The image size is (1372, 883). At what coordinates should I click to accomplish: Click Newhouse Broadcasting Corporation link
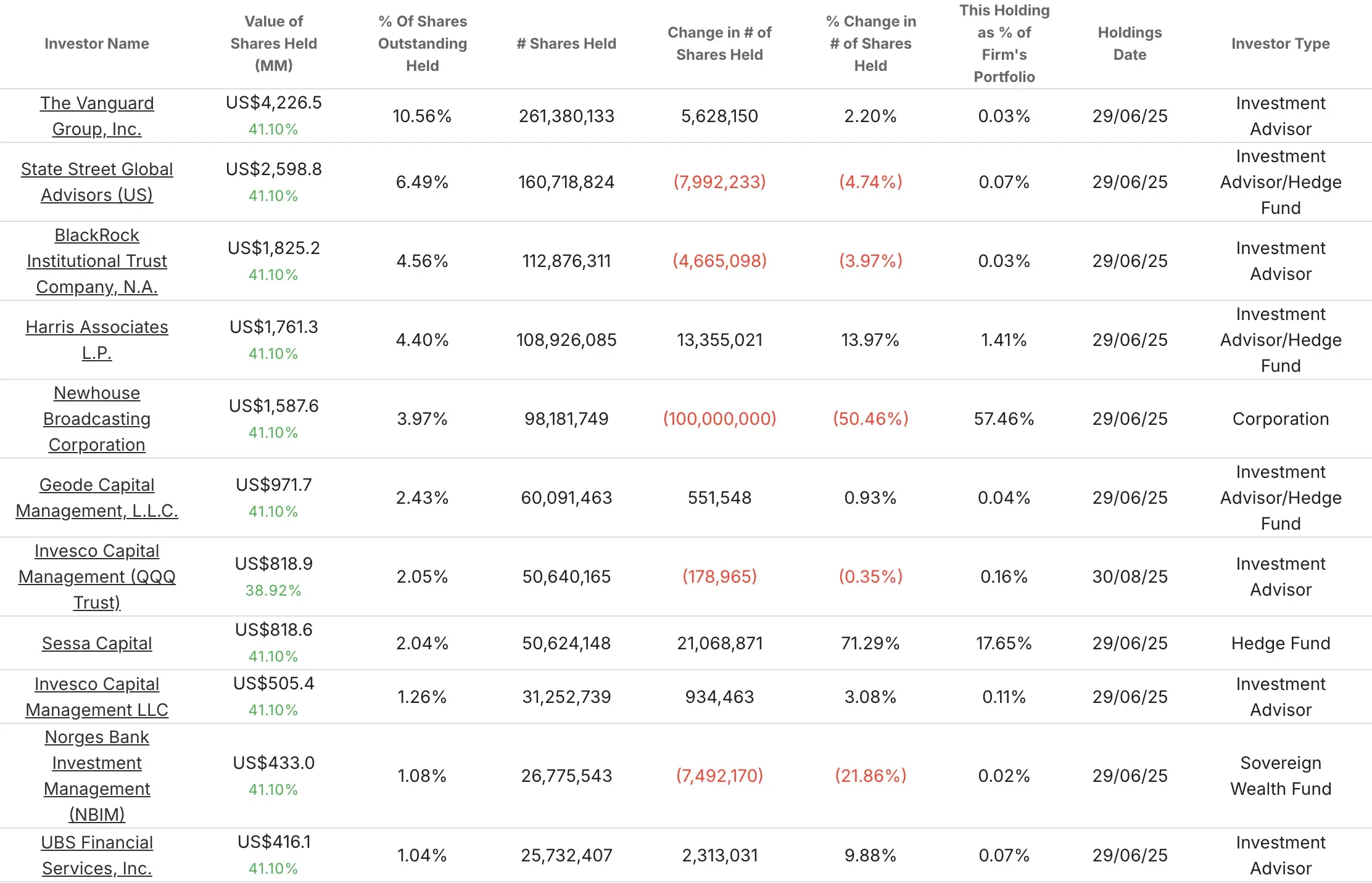97,419
